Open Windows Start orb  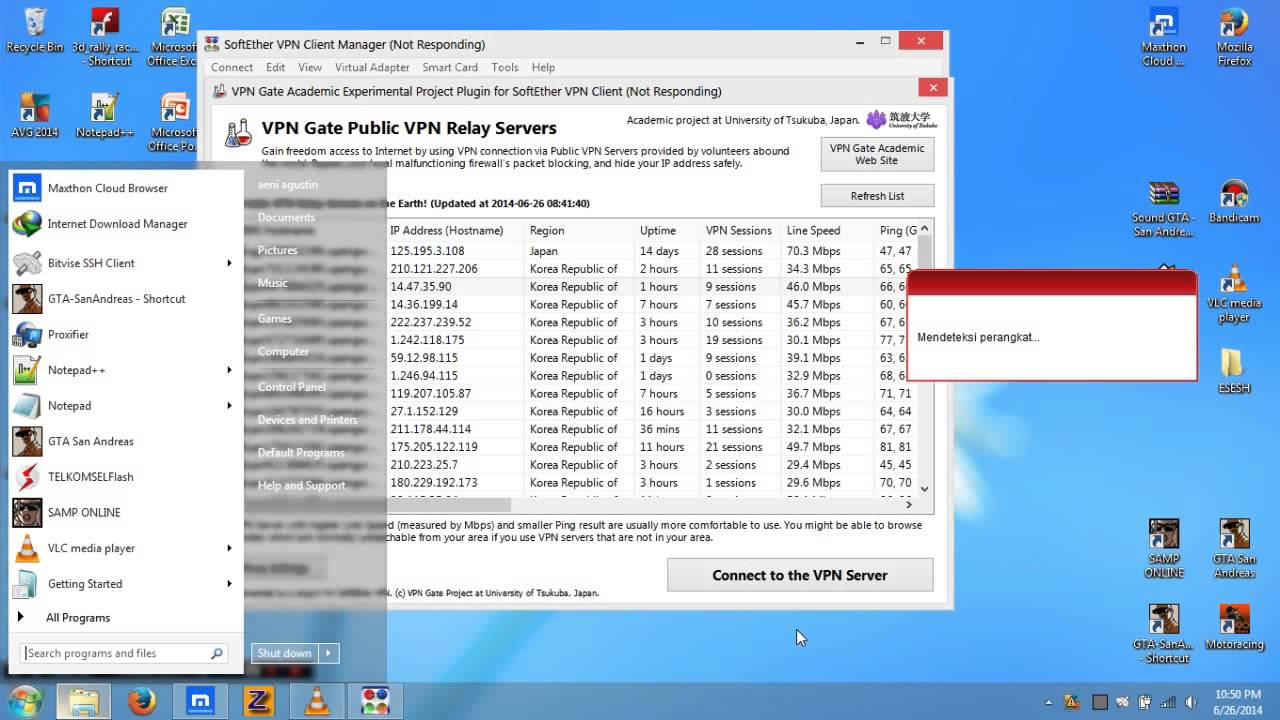click(24, 701)
